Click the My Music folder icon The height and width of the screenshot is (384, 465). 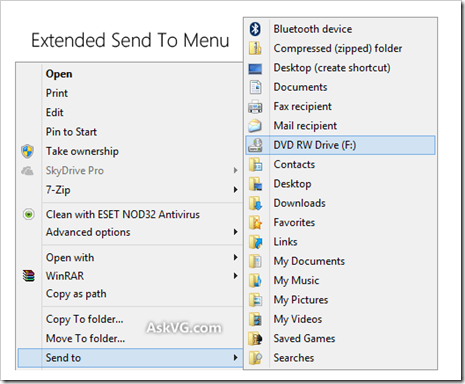click(x=256, y=281)
